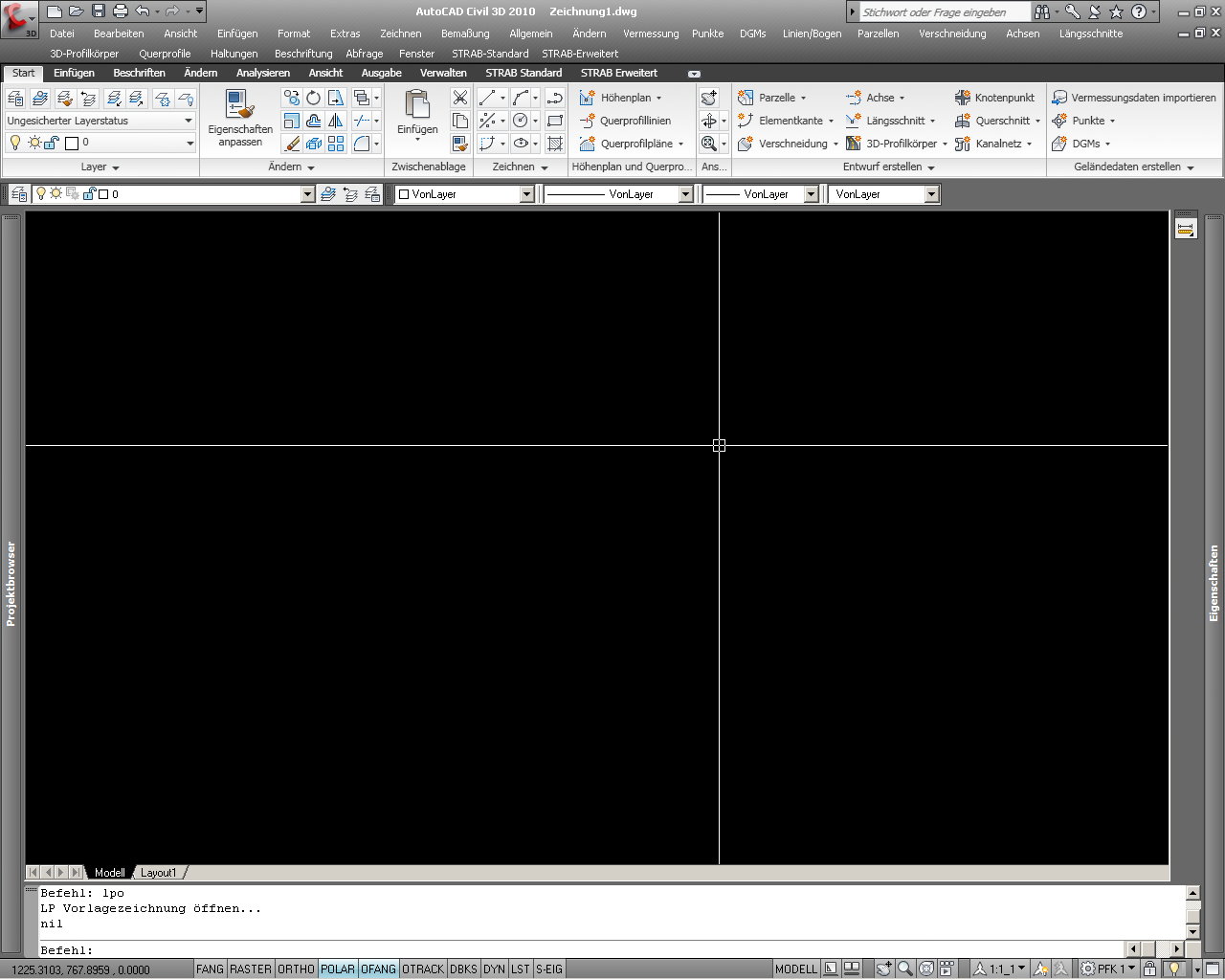
Task: Click the Querschnitt button
Action: (997, 121)
